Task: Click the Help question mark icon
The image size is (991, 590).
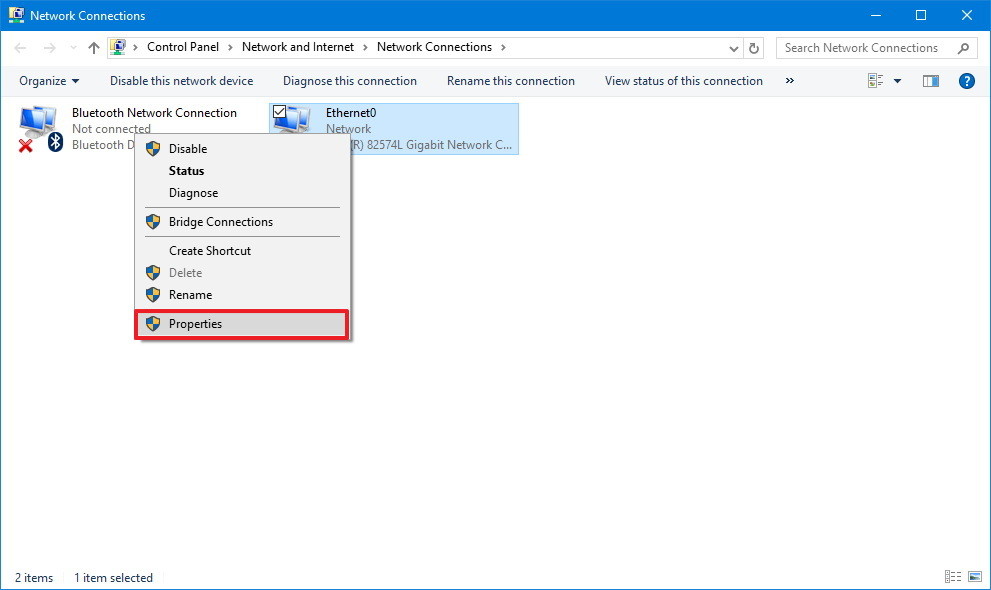Action: 966,81
